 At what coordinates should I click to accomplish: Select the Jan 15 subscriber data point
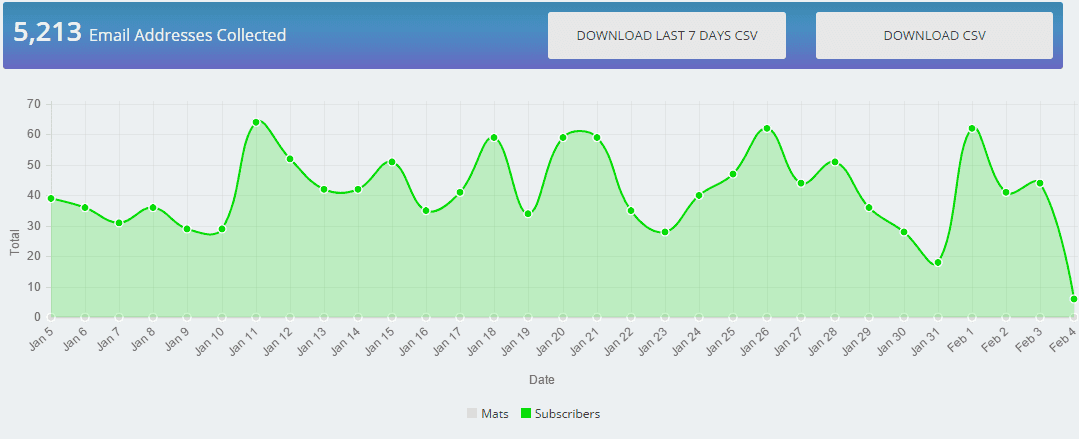pyautogui.click(x=392, y=162)
